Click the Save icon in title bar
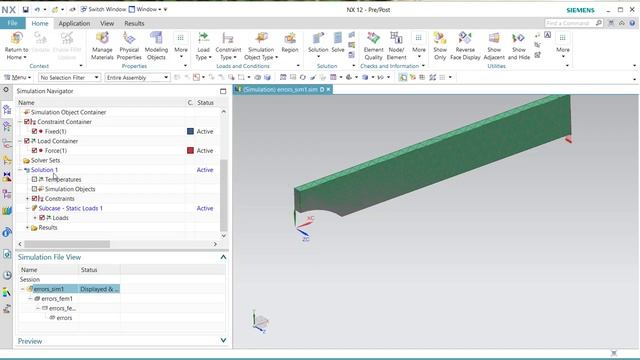Image resolution: width=640 pixels, height=360 pixels. 25,9
